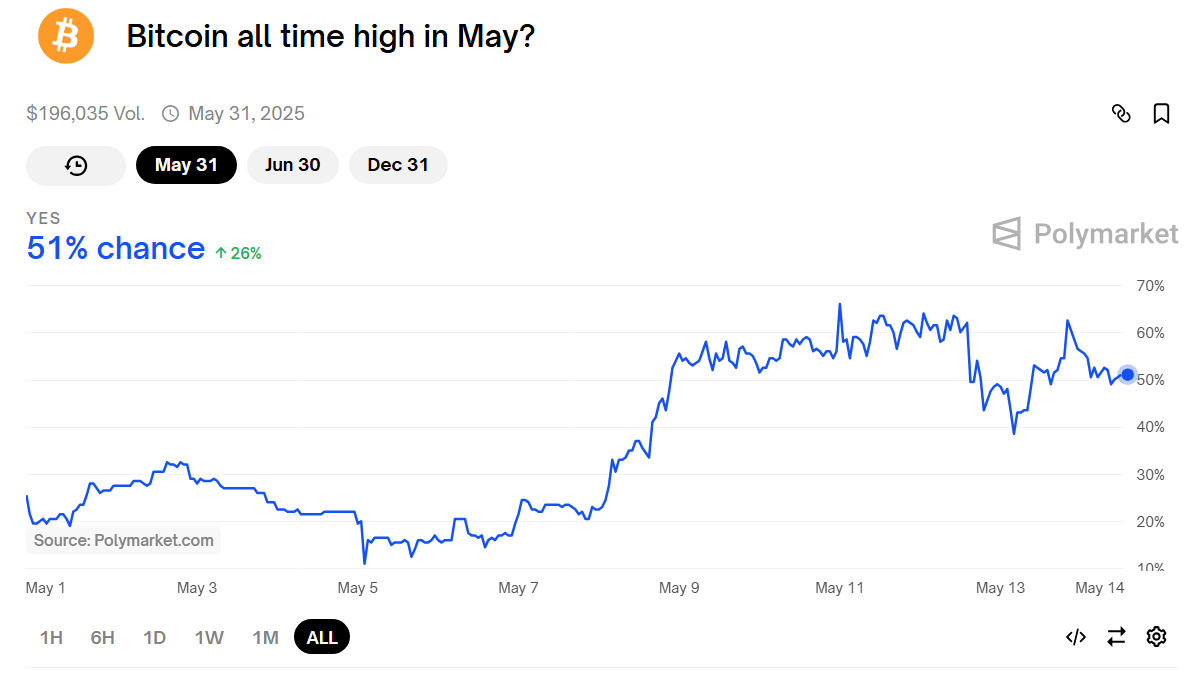Set the chart range to 1H
1192x677 pixels.
pyautogui.click(x=51, y=637)
